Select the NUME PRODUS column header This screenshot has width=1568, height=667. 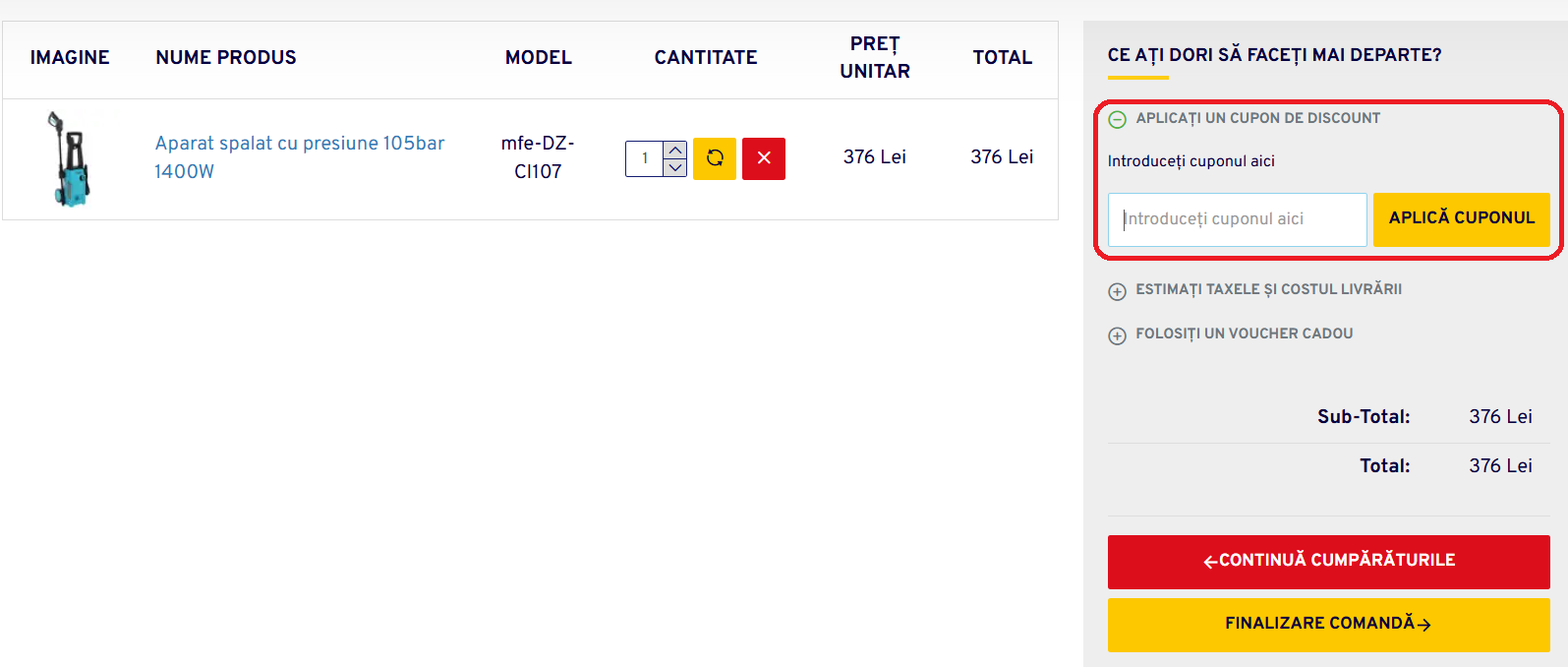pyautogui.click(x=225, y=58)
